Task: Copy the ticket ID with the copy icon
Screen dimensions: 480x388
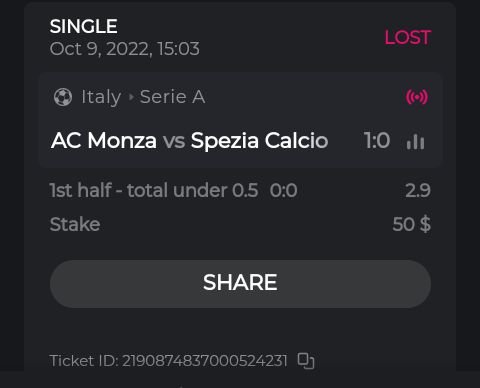Action: (x=306, y=361)
